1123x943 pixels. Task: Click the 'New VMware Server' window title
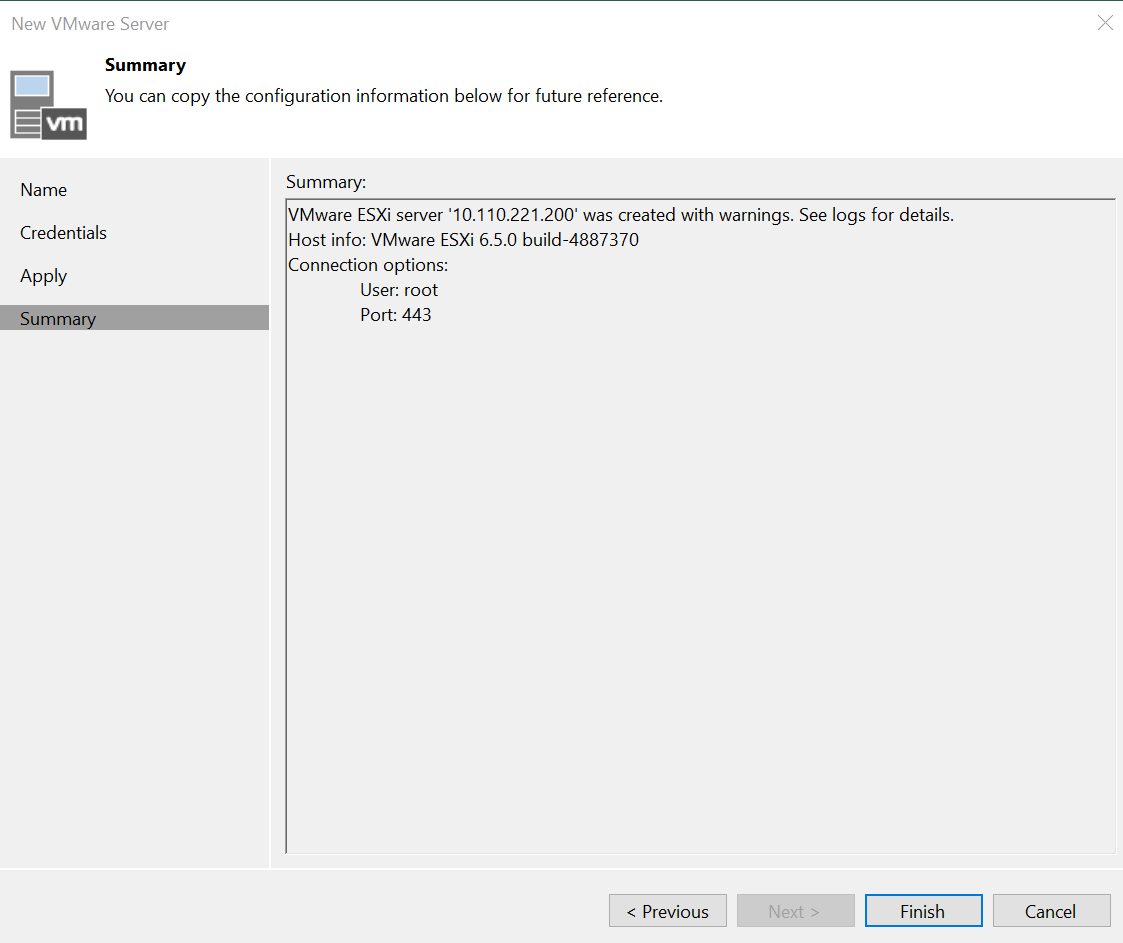[90, 23]
